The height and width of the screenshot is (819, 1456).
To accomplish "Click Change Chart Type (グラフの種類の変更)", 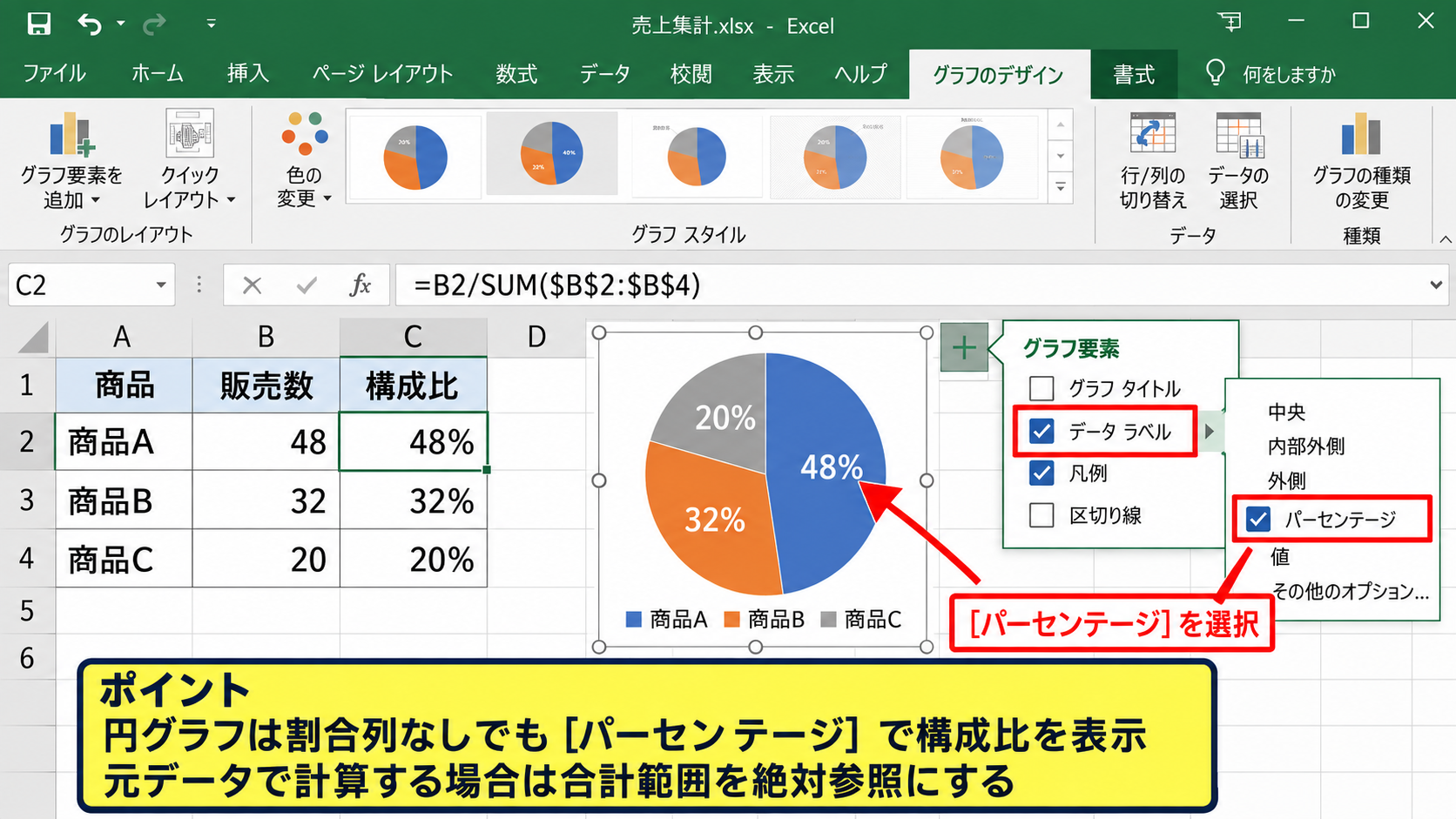I will click(1361, 161).
